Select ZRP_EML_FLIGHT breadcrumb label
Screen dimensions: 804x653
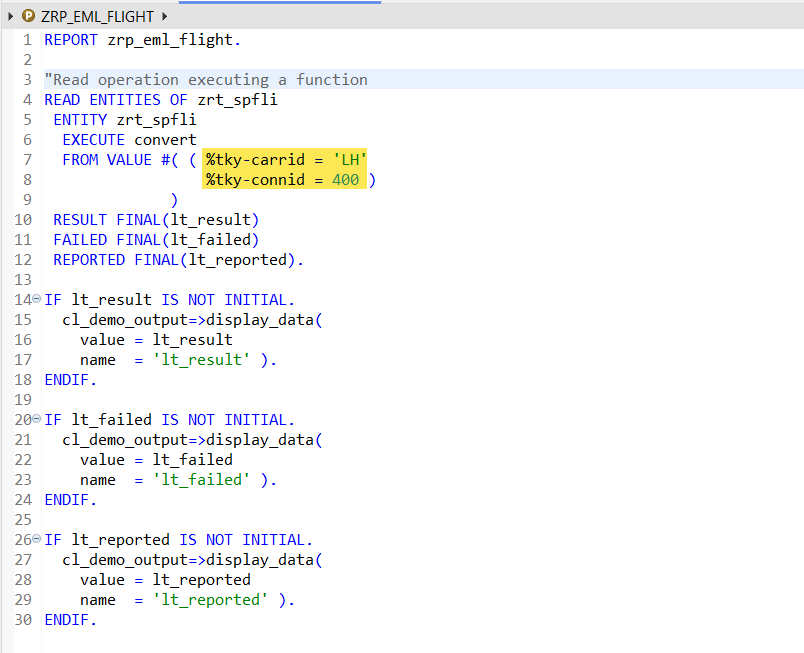coord(97,17)
